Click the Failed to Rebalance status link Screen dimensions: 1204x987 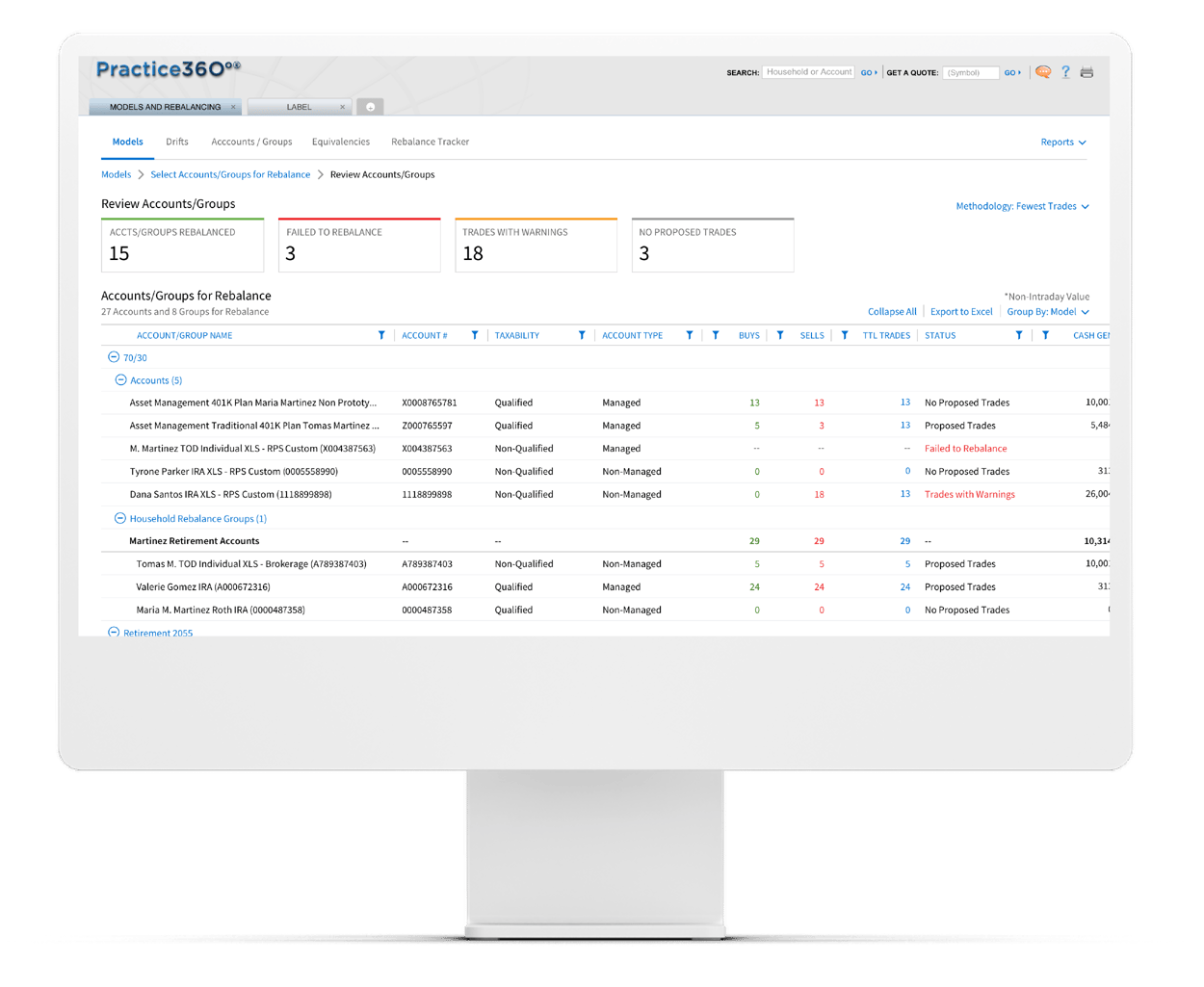pos(966,449)
